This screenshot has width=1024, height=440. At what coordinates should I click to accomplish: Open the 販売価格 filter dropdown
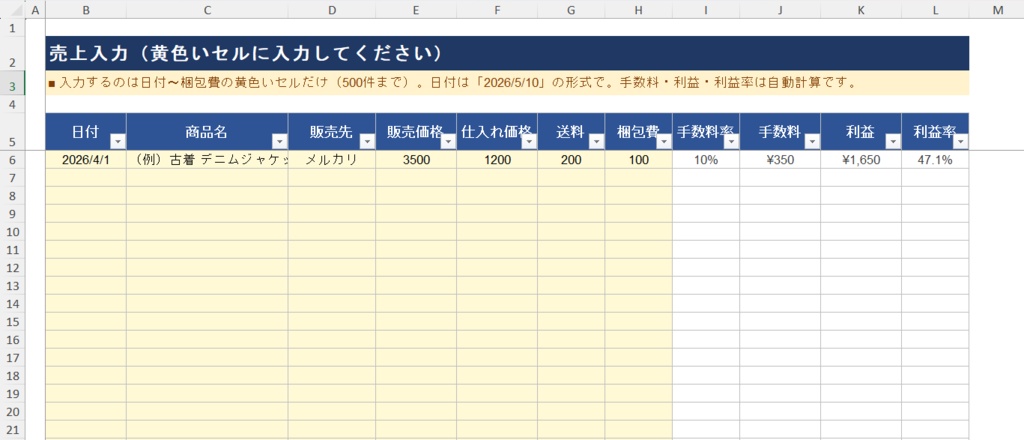pos(448,142)
